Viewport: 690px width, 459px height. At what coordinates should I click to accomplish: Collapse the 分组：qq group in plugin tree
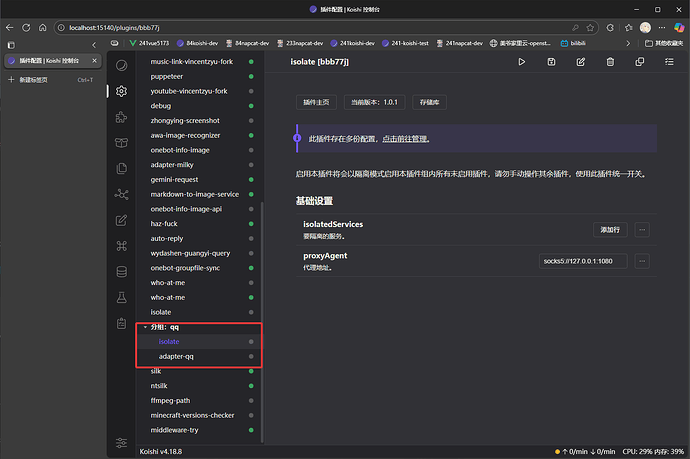pos(144,327)
